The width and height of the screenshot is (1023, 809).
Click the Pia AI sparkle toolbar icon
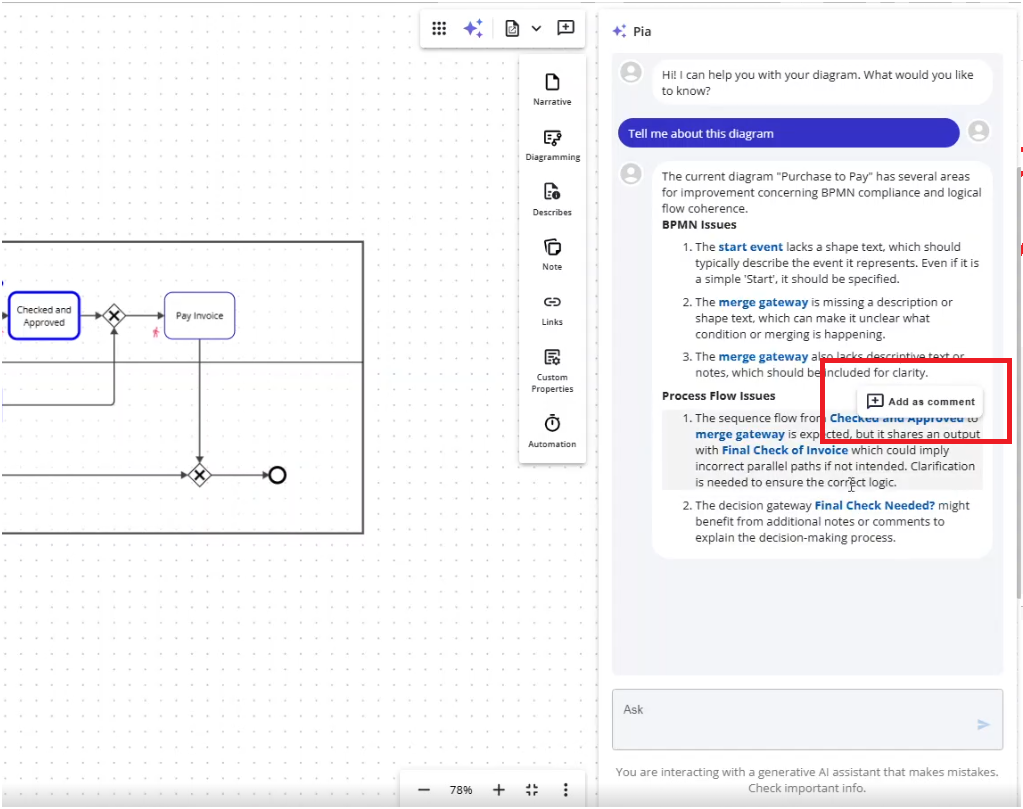click(x=473, y=29)
